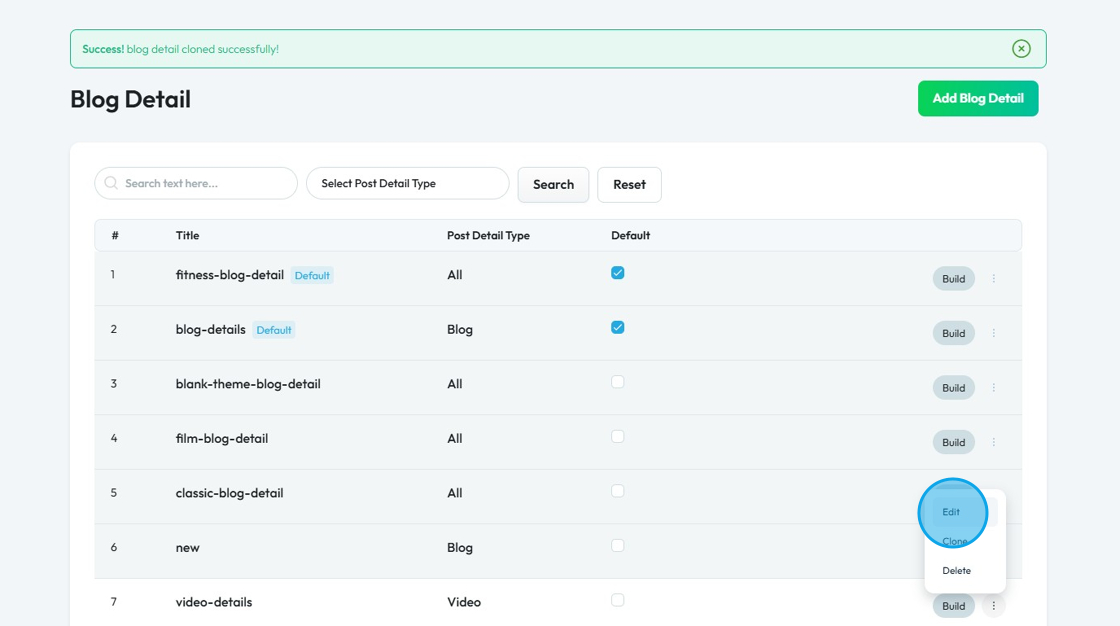Click Build button for film-blog-detail row
Image resolution: width=1120 pixels, height=626 pixels.
tap(953, 442)
